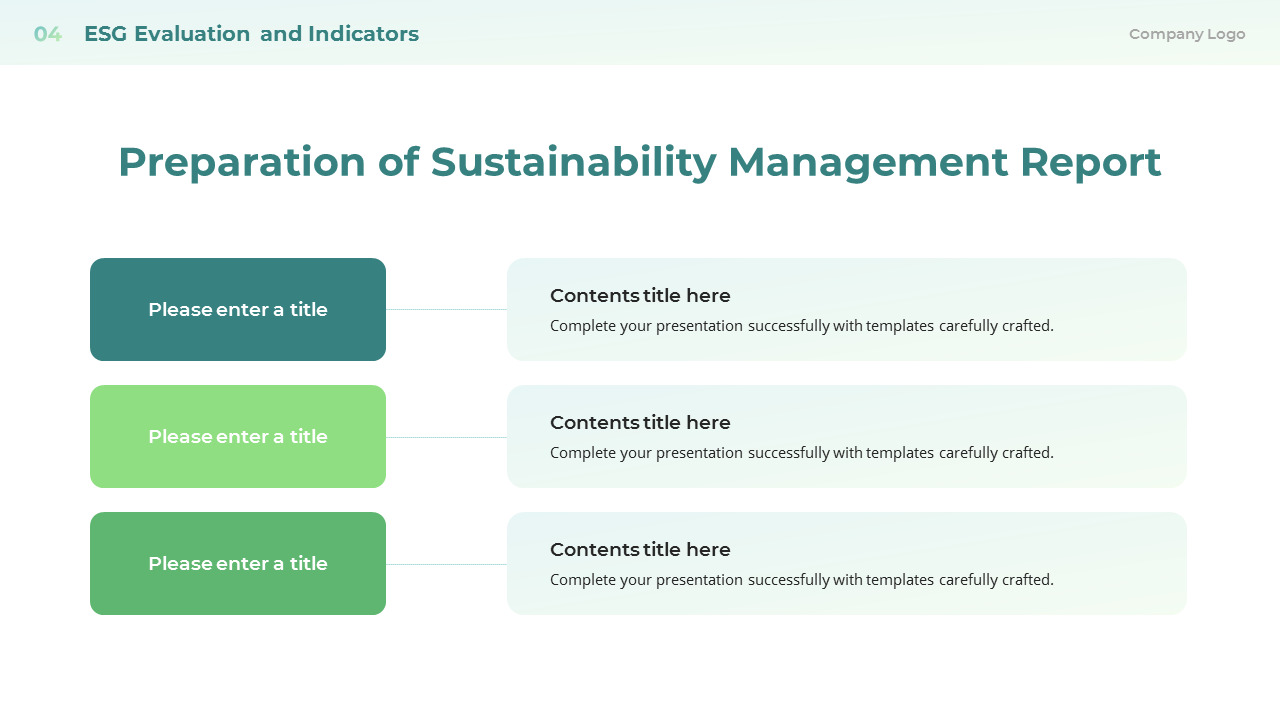The width and height of the screenshot is (1280, 720).
Task: Click the dark teal title box
Action: click(x=237, y=309)
